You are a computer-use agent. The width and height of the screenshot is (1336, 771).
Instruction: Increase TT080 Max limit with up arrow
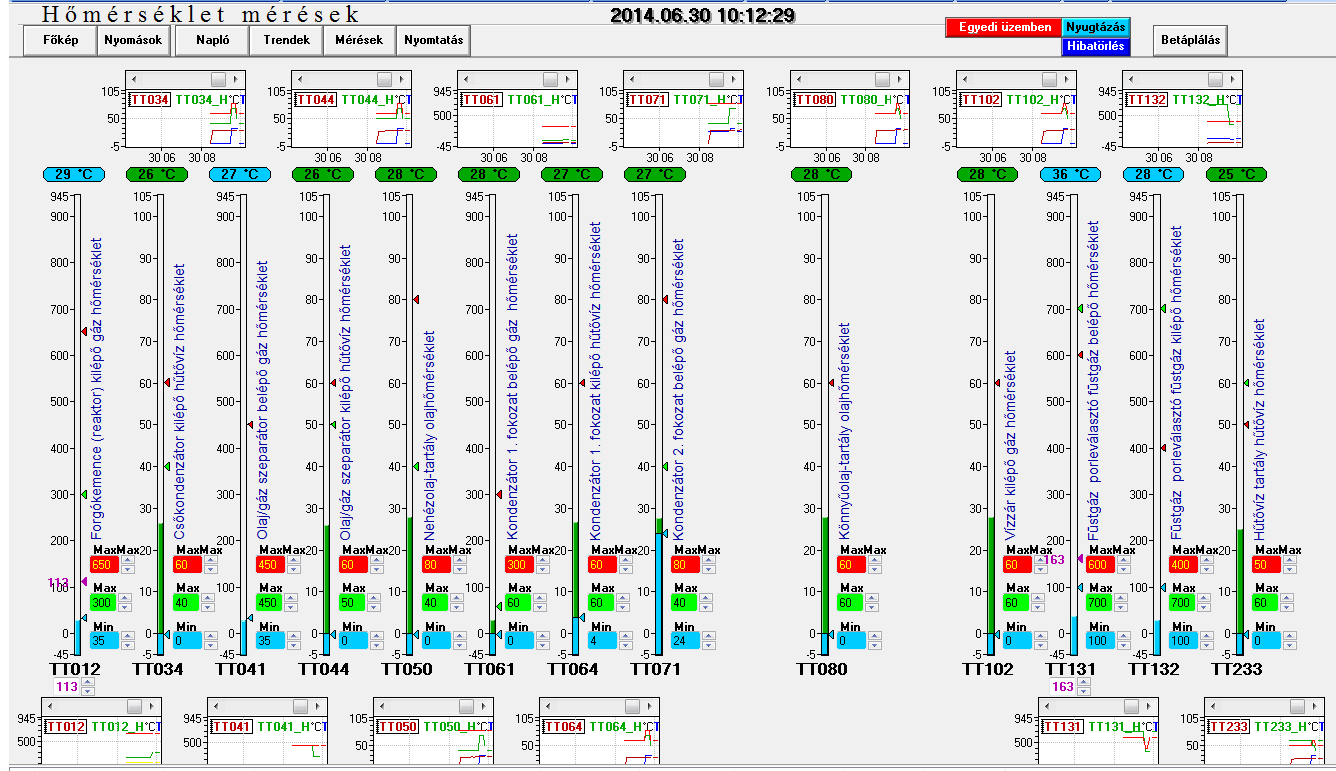[872, 598]
